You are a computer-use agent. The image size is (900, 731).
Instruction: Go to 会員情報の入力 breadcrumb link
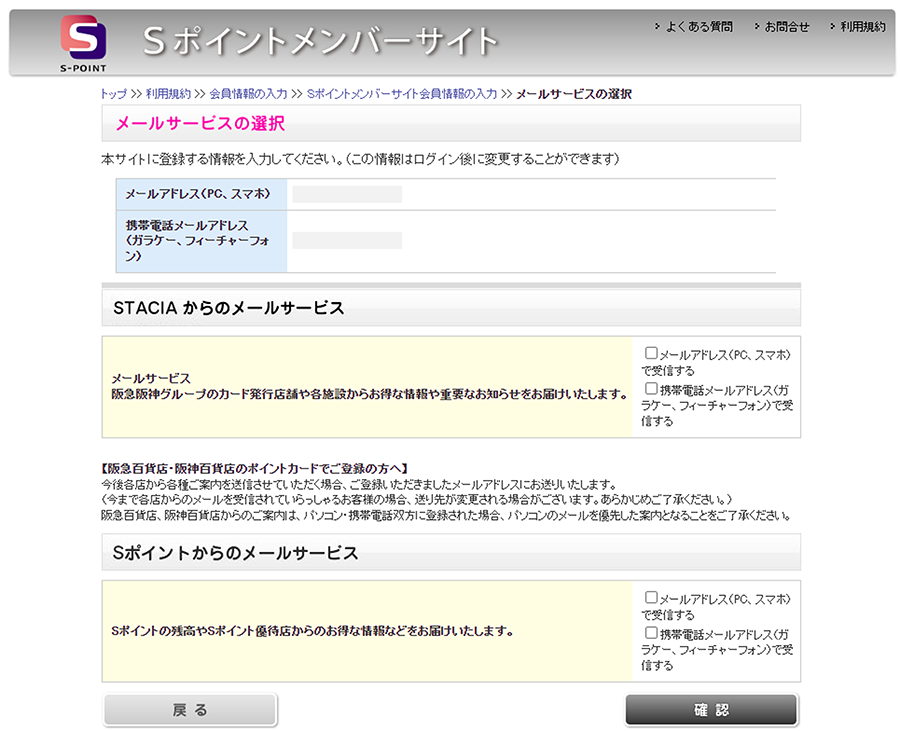click(x=248, y=94)
